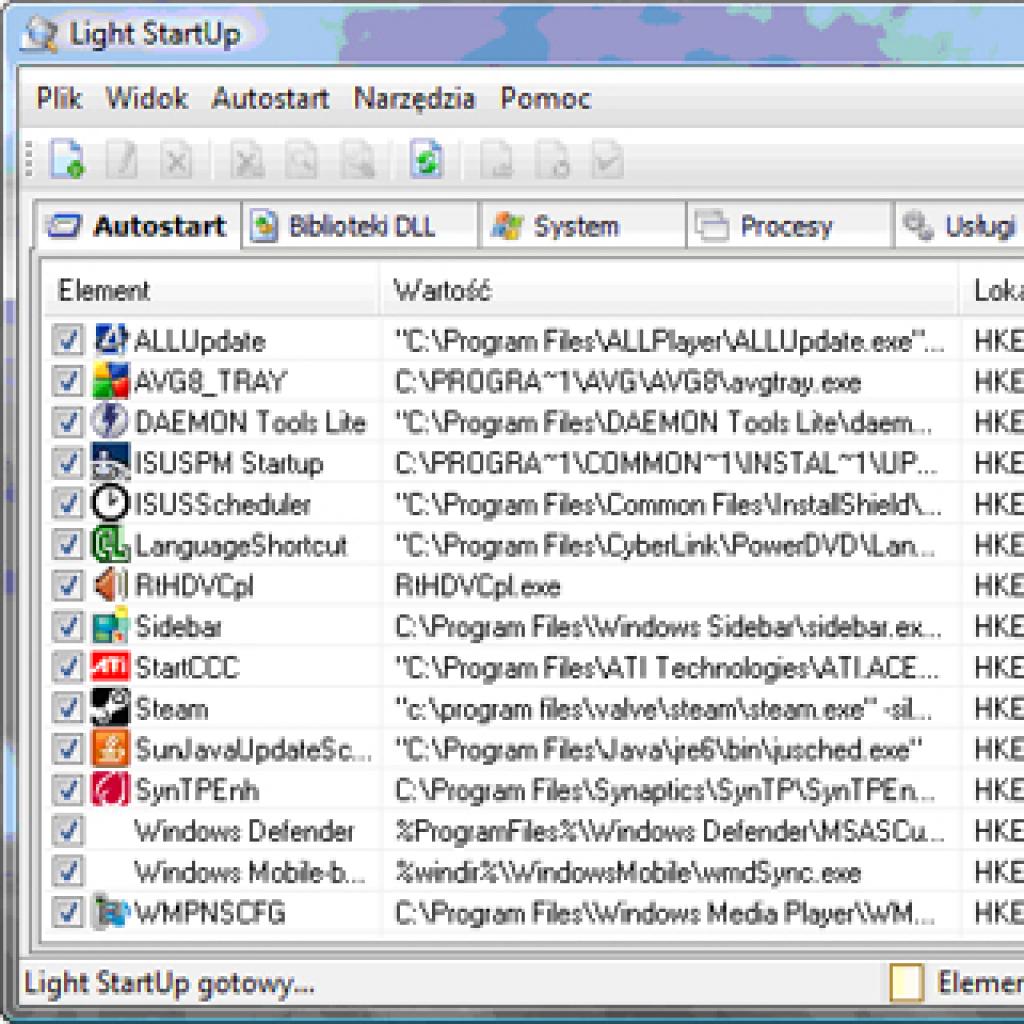Sort by the Wartość column header

tap(669, 289)
